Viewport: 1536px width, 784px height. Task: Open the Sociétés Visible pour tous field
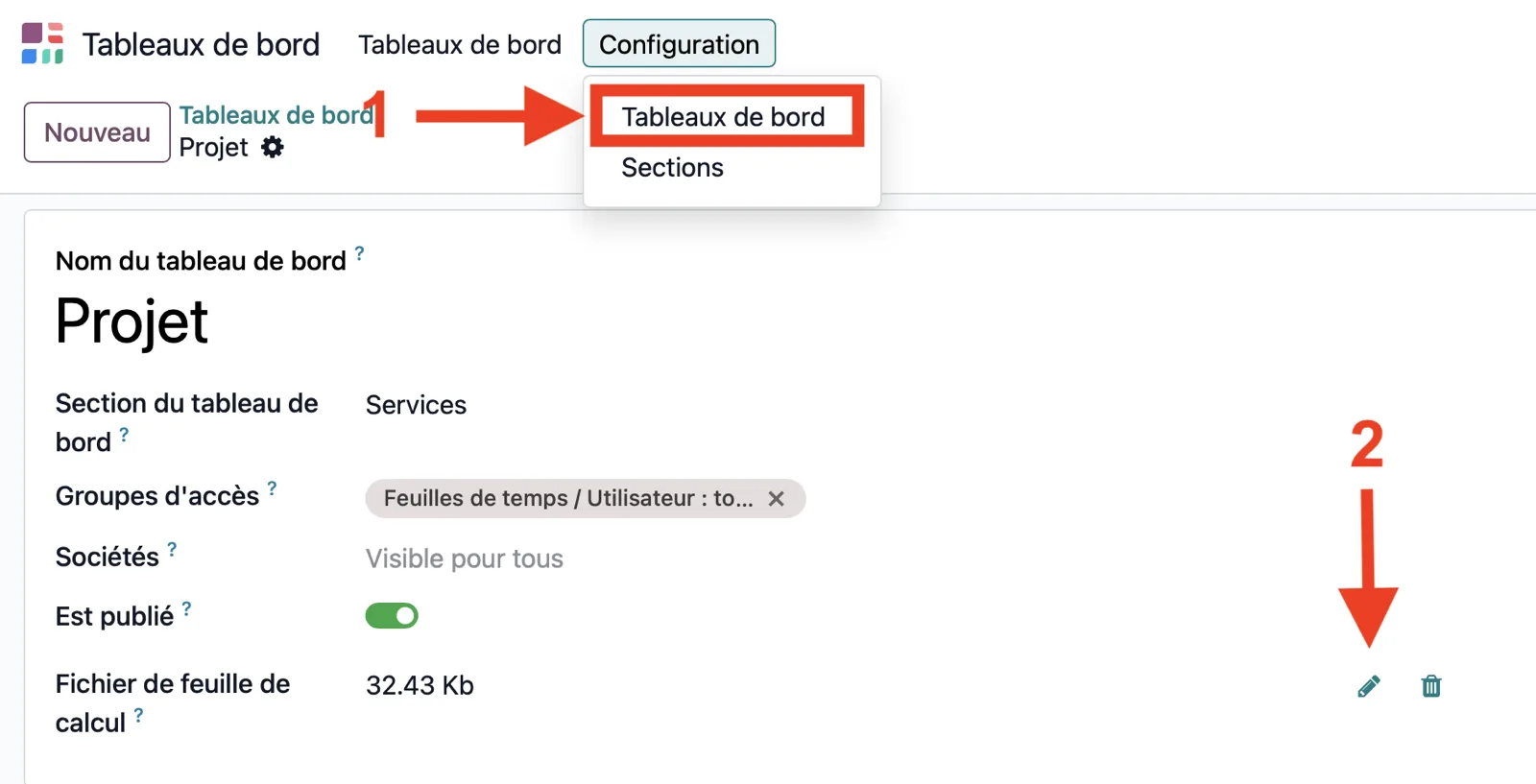[x=464, y=558]
